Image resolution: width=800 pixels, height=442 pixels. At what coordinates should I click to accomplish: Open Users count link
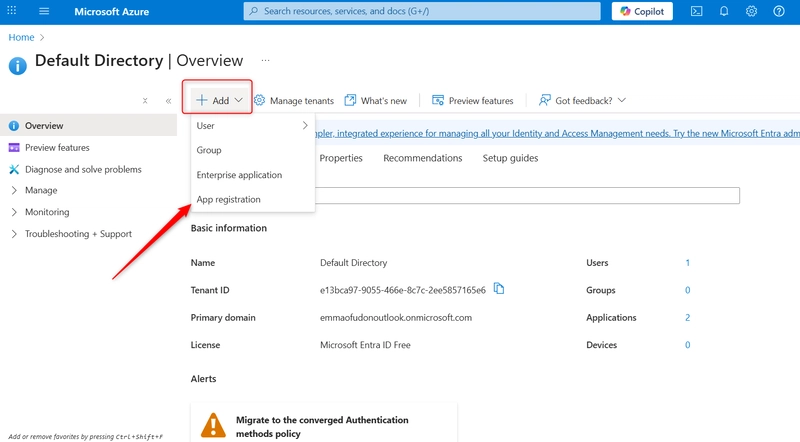coord(687,263)
